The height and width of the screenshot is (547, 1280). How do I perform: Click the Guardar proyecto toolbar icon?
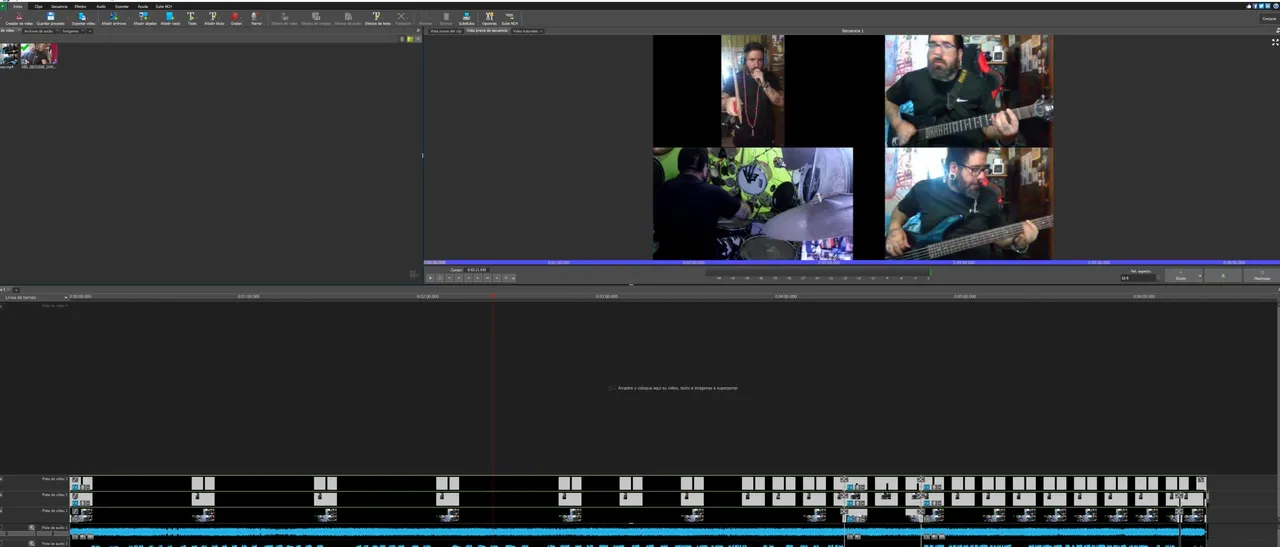coord(50,18)
